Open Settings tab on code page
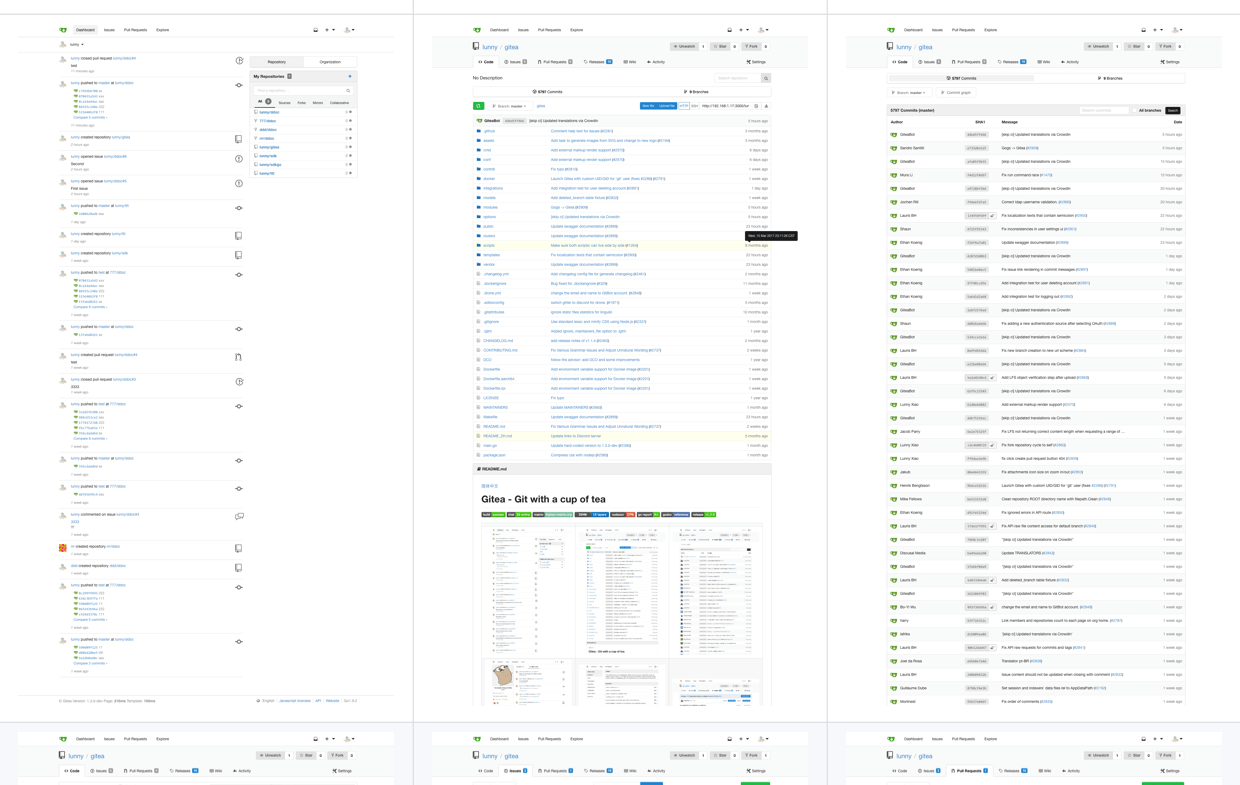Viewport: 1240px width, 785px height. click(755, 62)
